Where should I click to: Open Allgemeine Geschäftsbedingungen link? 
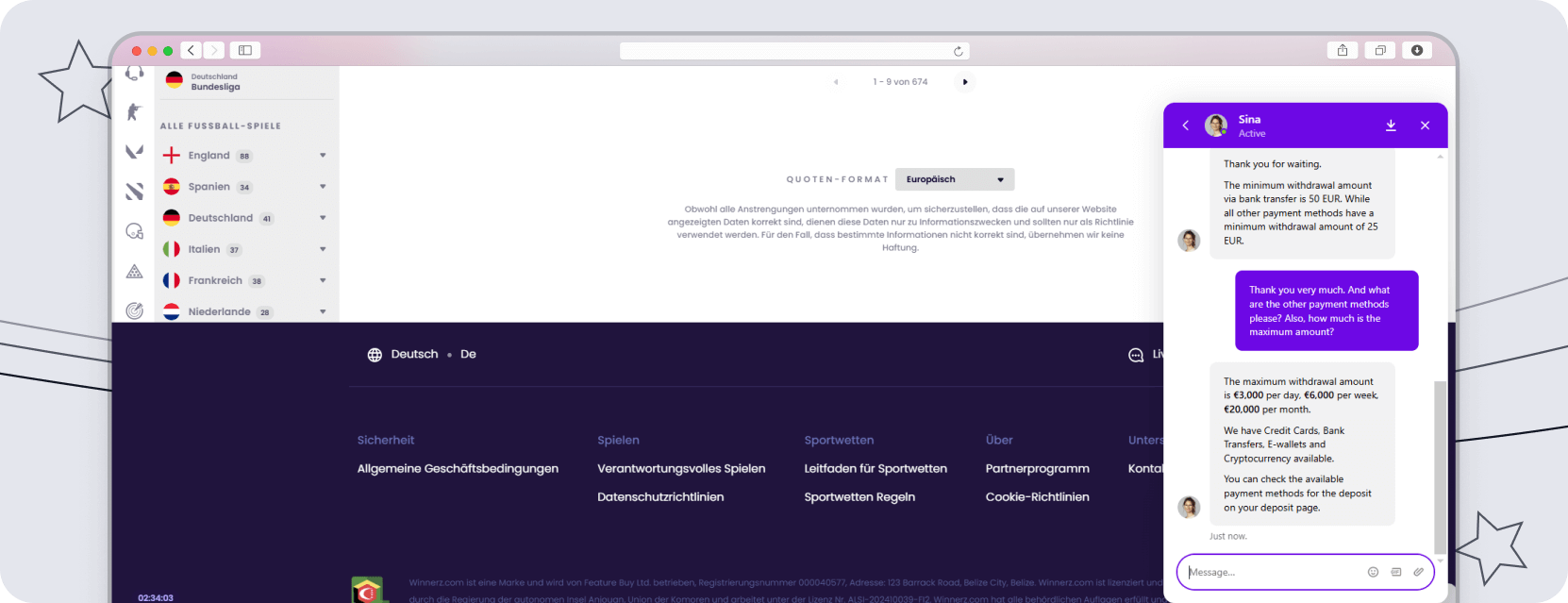click(x=458, y=469)
